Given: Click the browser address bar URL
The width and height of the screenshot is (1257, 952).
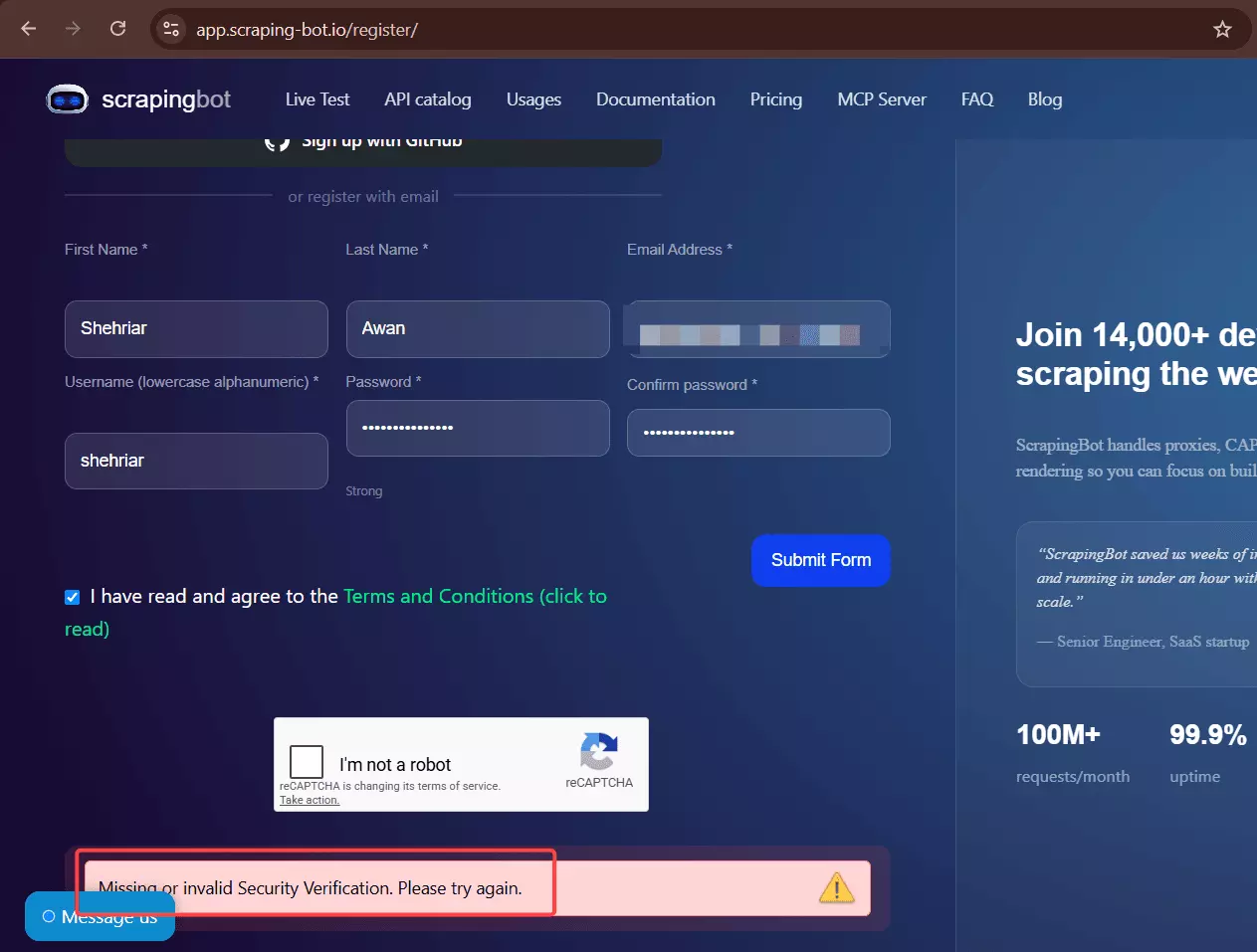Looking at the screenshot, I should tap(307, 30).
